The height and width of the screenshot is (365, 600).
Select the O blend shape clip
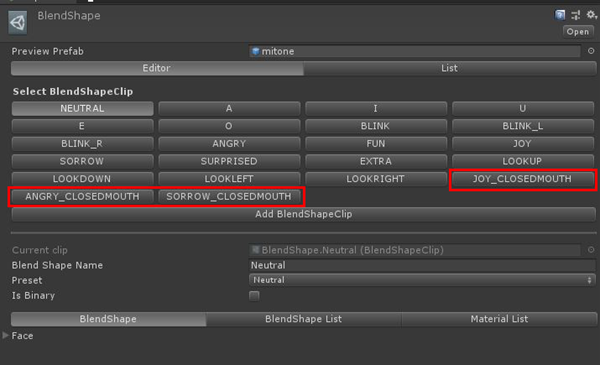coord(229,126)
